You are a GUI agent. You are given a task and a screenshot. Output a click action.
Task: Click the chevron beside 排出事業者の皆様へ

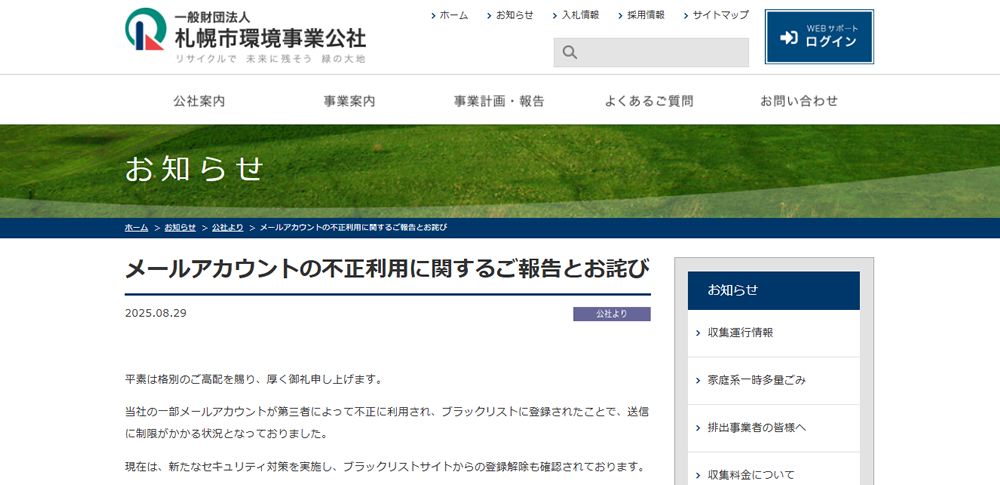[x=698, y=428]
